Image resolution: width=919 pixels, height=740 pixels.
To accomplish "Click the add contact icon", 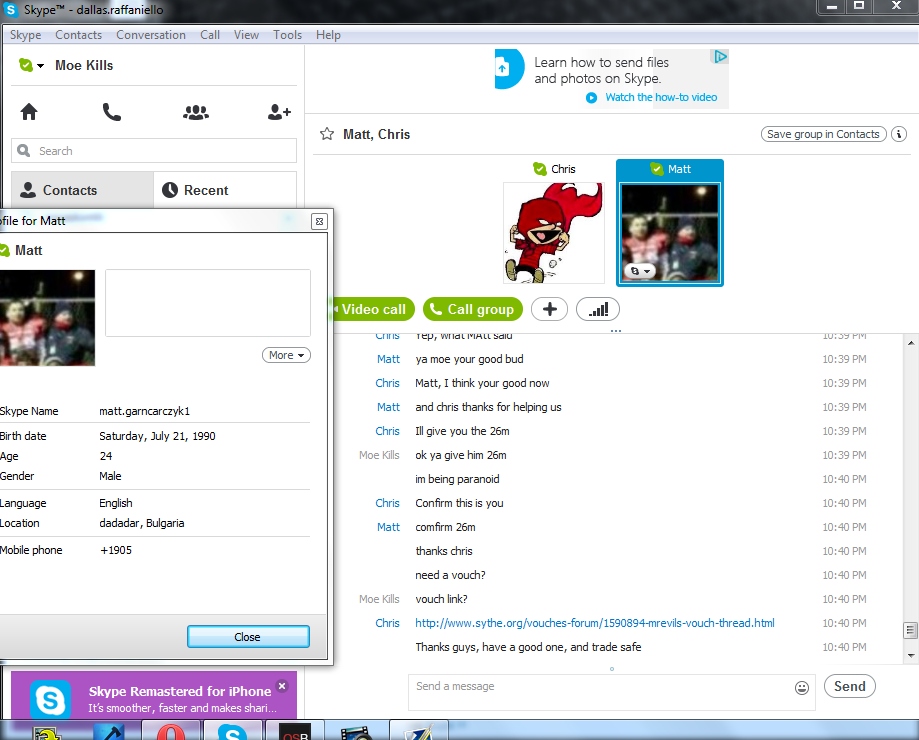I will 279,112.
